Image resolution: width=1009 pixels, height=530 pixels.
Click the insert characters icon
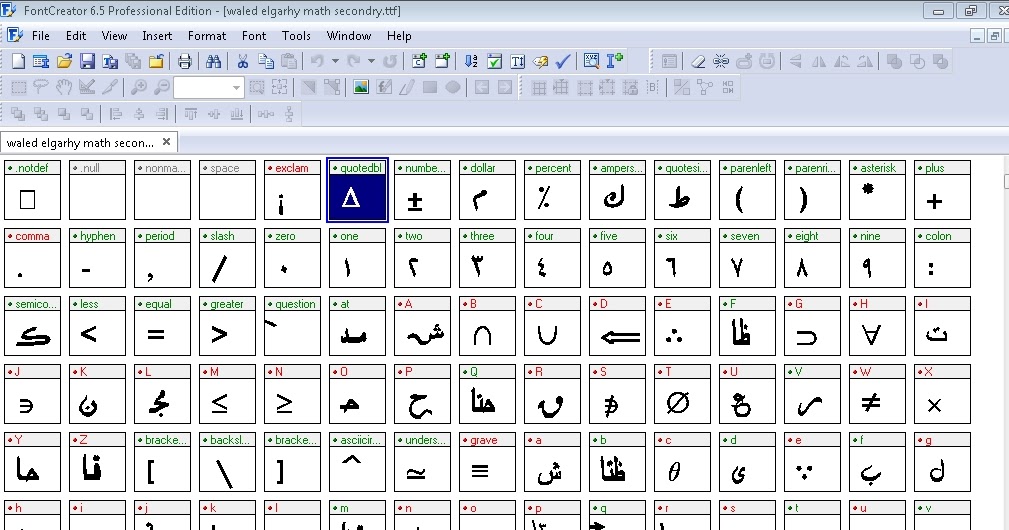(x=419, y=62)
